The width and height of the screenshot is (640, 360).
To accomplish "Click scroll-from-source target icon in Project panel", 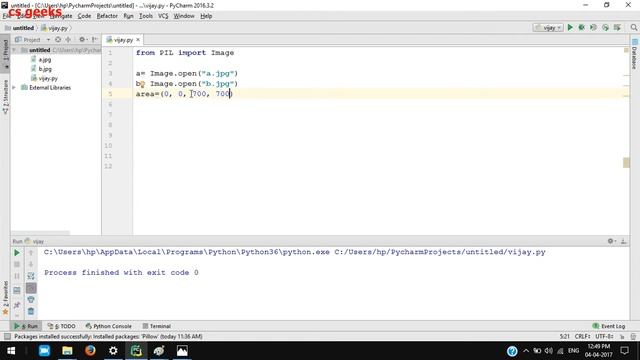I will (x=58, y=40).
